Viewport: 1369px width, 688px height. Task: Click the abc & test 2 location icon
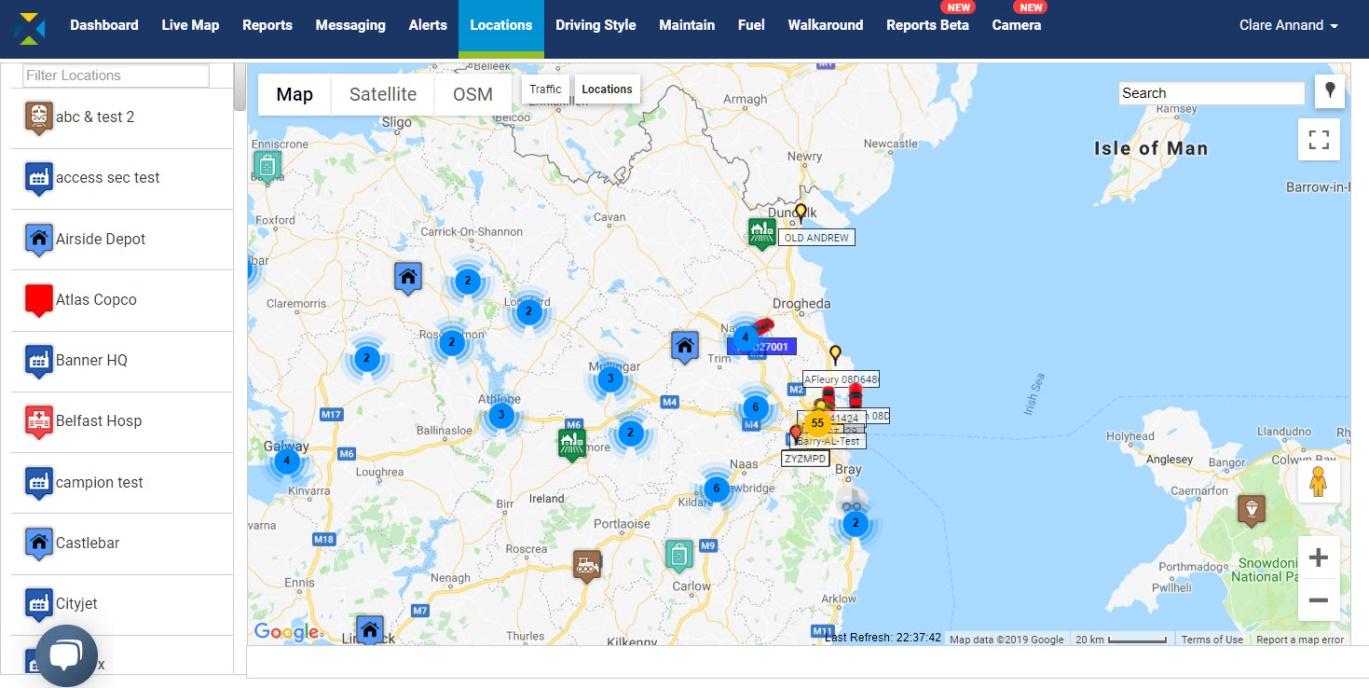pos(39,118)
